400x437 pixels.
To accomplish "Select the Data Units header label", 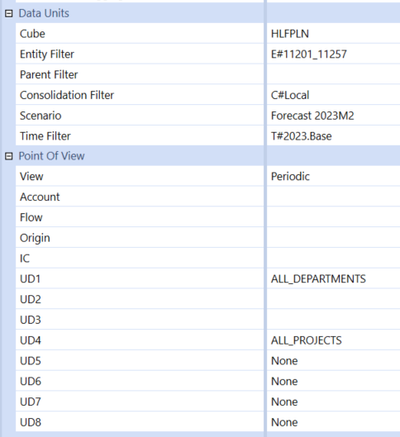I will 44,13.
